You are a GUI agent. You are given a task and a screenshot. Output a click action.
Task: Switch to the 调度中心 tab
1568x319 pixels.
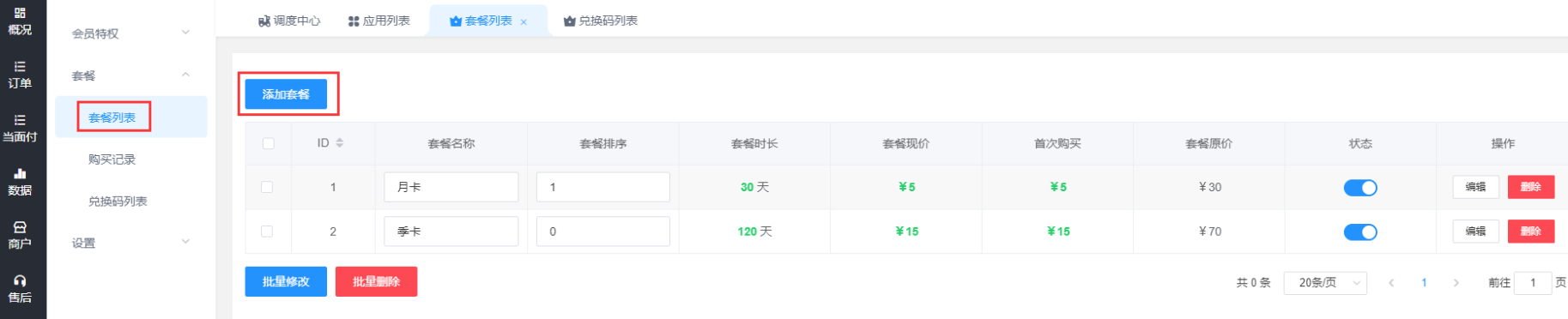pyautogui.click(x=289, y=21)
